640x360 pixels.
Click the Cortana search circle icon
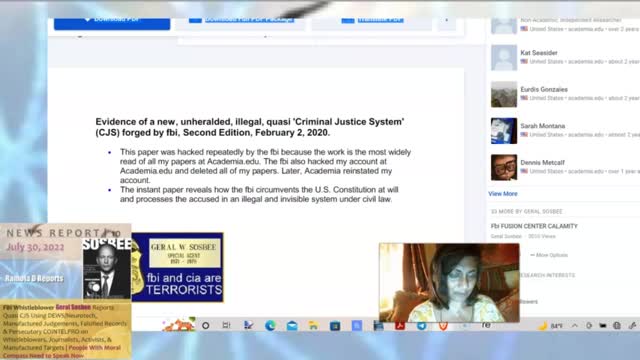tap(206, 325)
